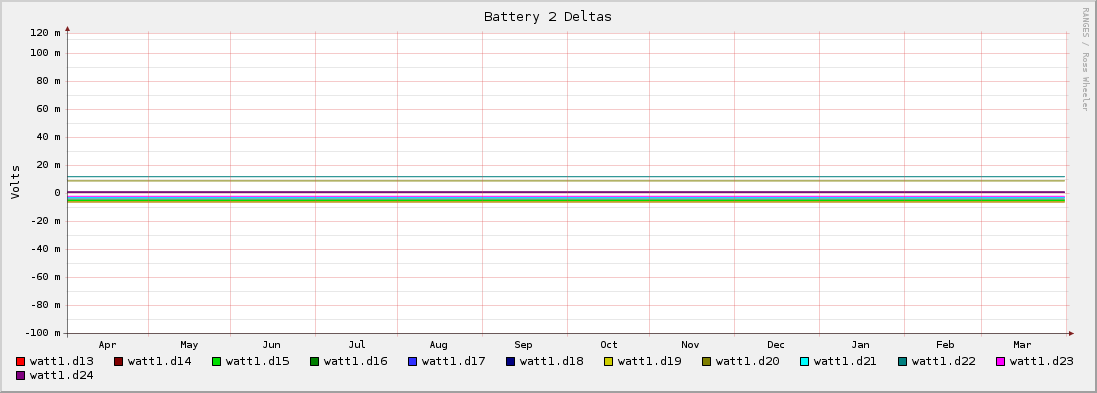Viewport: 1097px width, 393px height.
Task: Click the Sep x-axis month label
Action: point(523,345)
